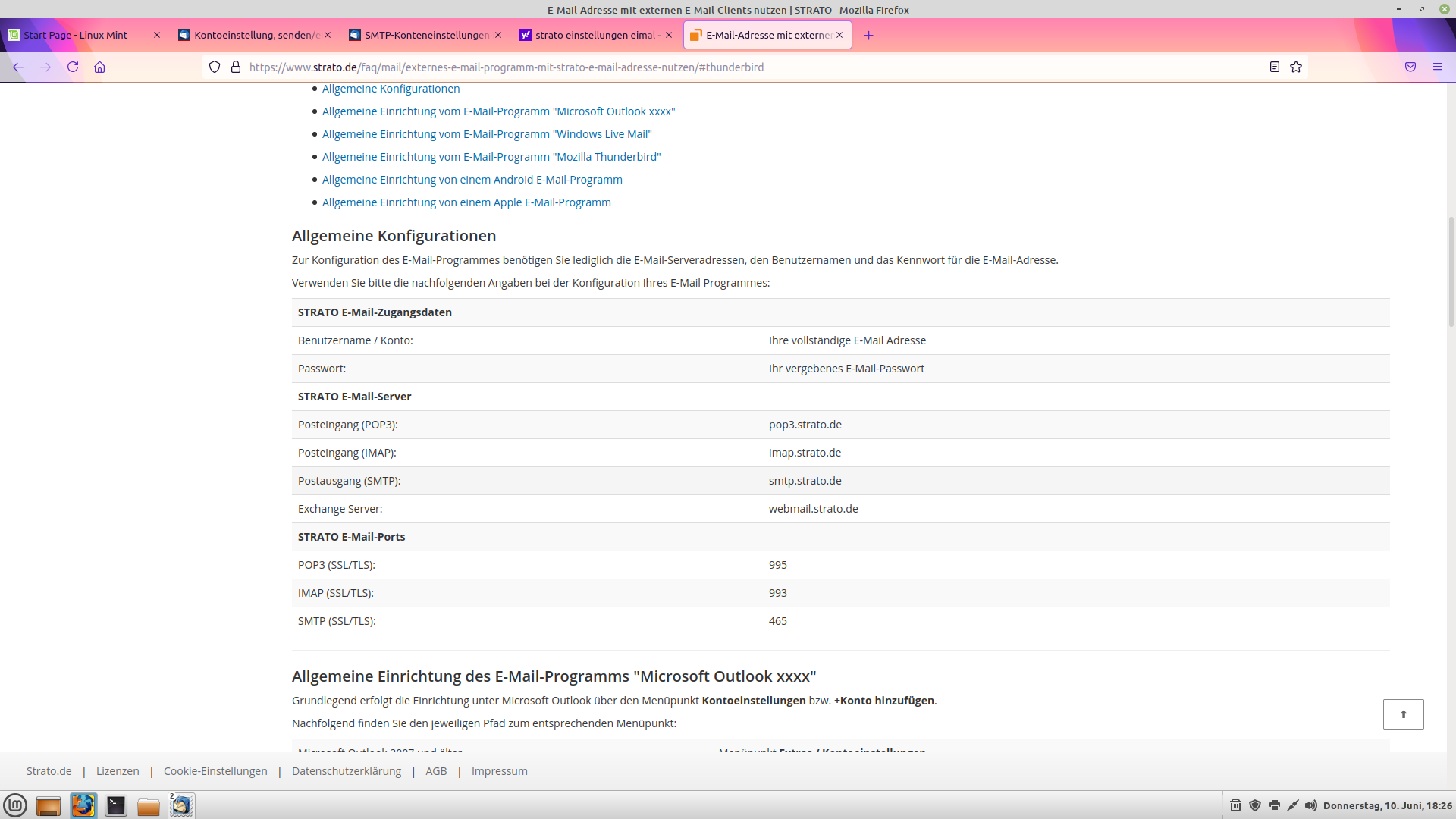1456x819 pixels.
Task: Open a new browser tab
Action: (x=869, y=35)
